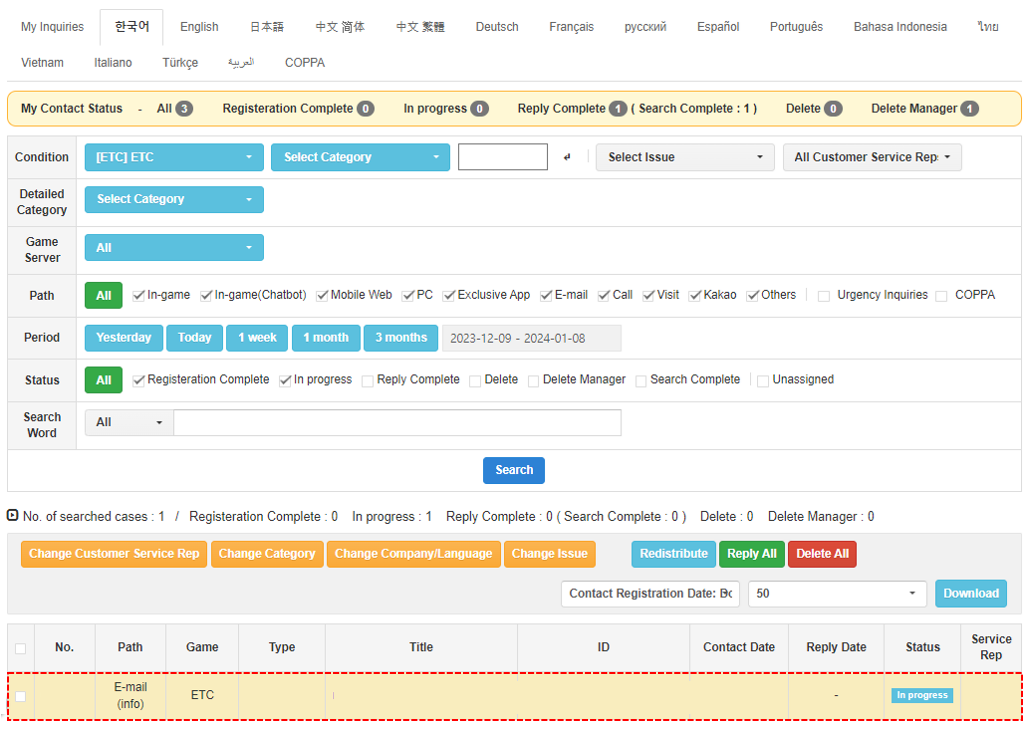Open the Deutsch tab
This screenshot has height=733, width=1032.
[497, 27]
